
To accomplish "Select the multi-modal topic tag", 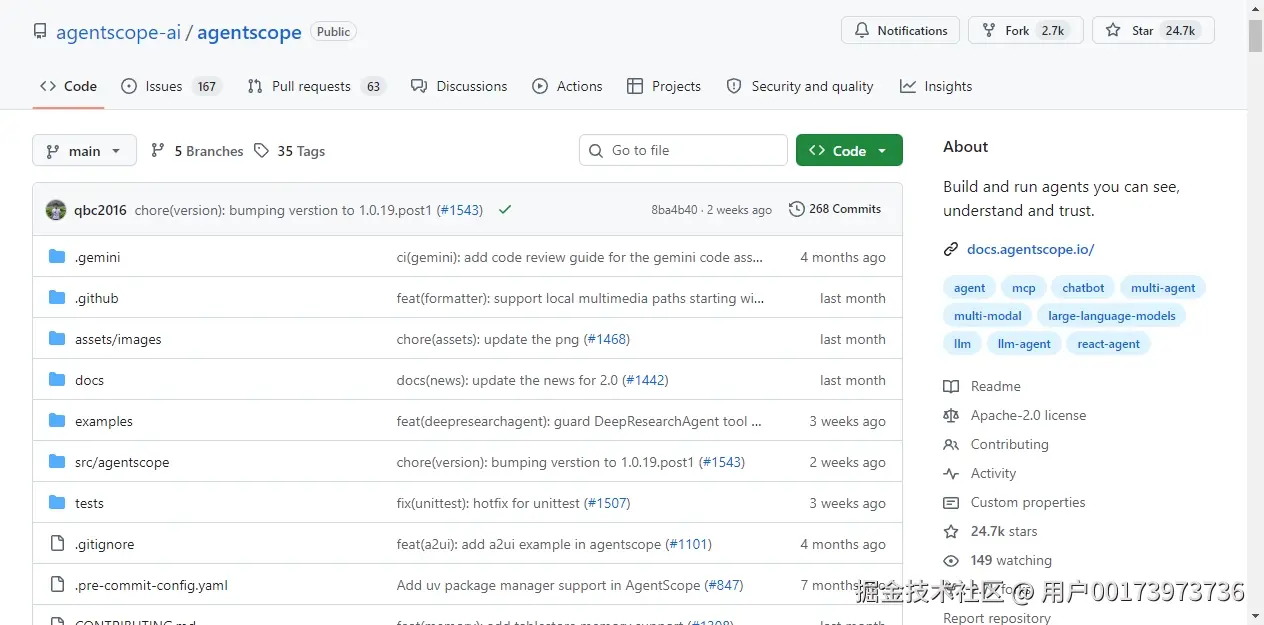I will pyautogui.click(x=988, y=316).
